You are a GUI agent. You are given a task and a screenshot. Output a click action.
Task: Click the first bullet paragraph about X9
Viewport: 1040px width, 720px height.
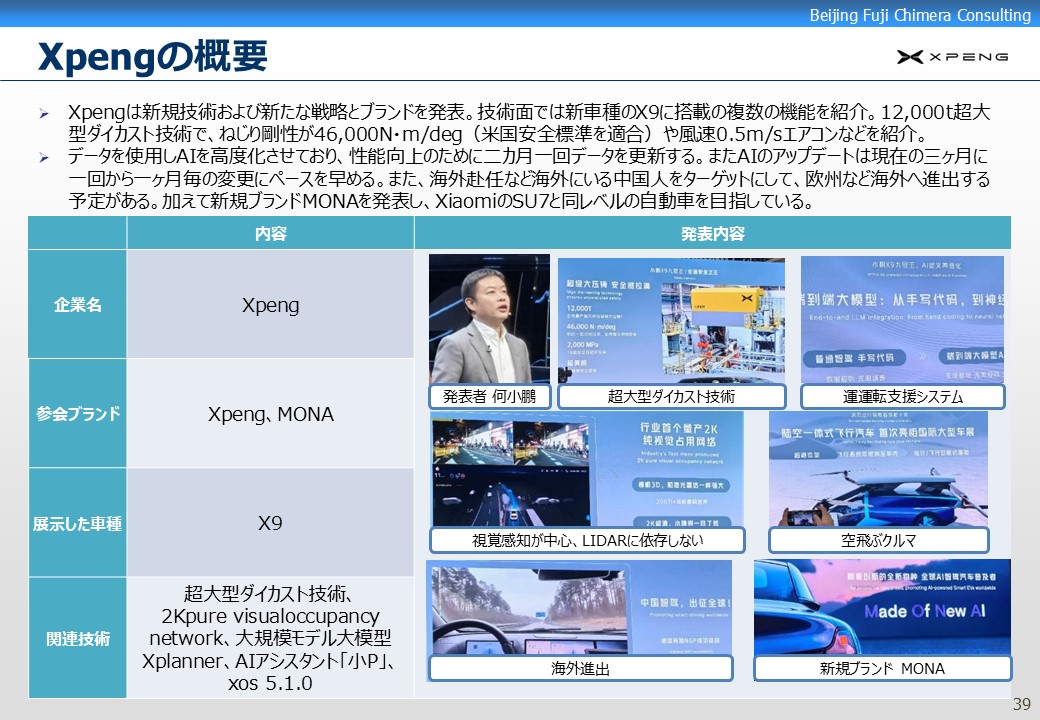(x=529, y=123)
